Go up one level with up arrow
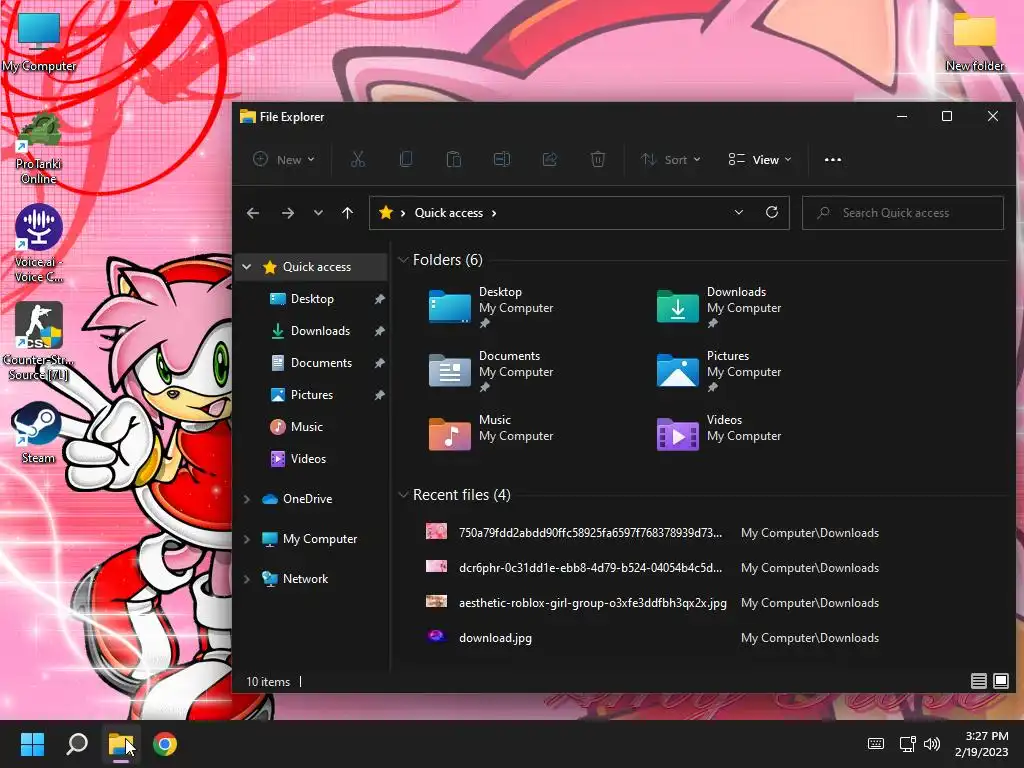 pos(347,213)
